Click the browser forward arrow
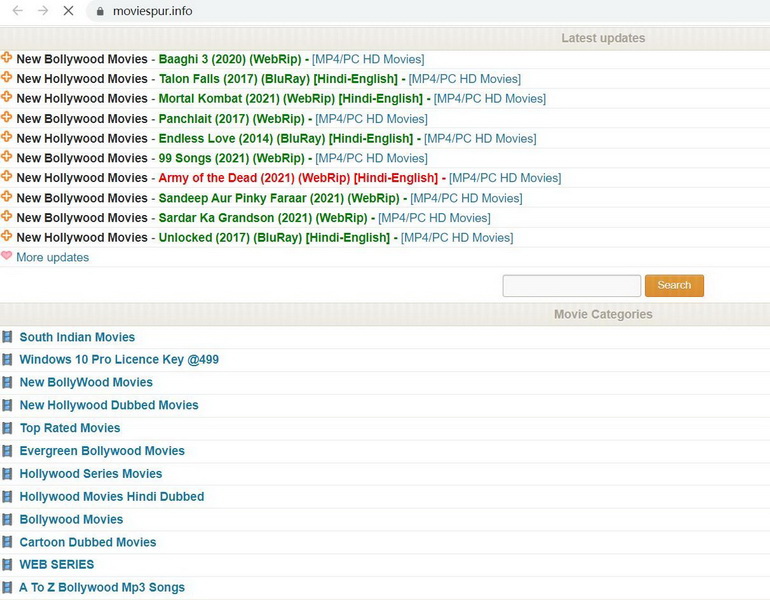The image size is (770, 600). pos(42,11)
